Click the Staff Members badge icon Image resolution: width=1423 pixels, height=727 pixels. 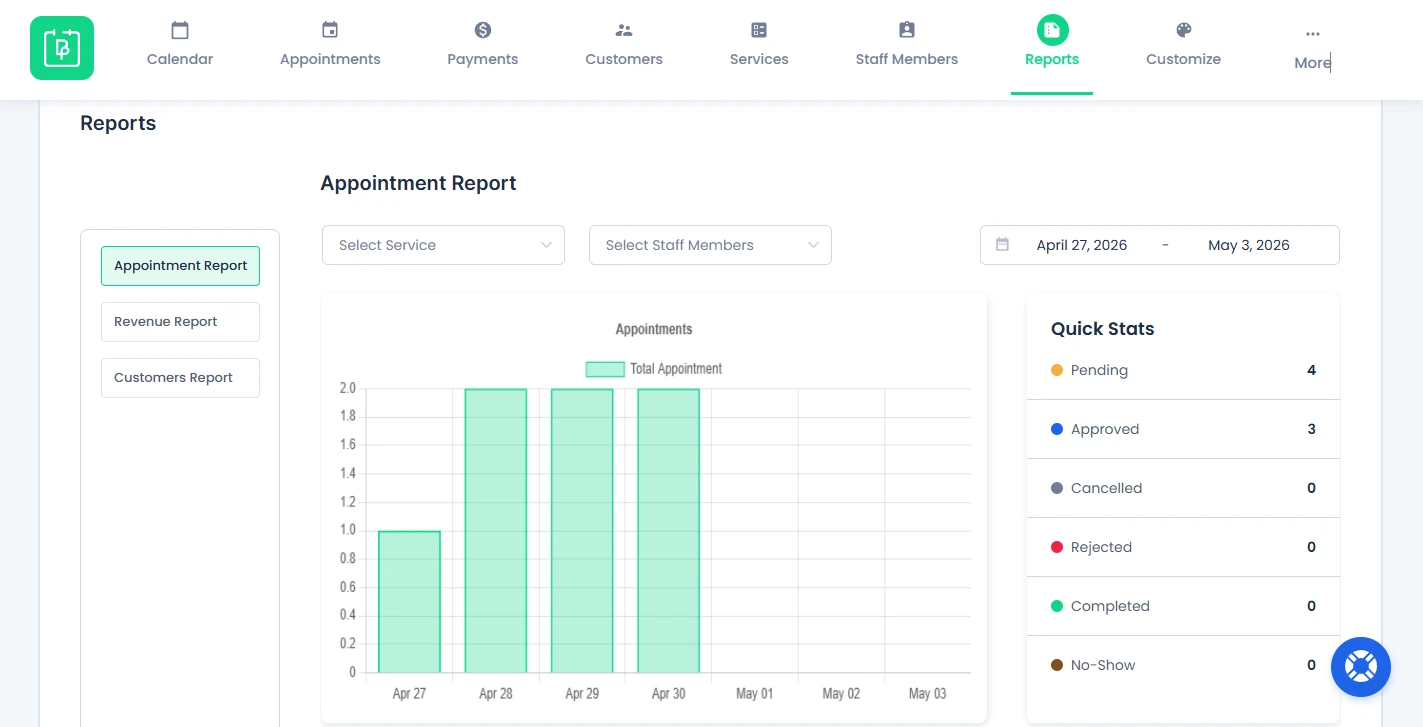pos(907,30)
